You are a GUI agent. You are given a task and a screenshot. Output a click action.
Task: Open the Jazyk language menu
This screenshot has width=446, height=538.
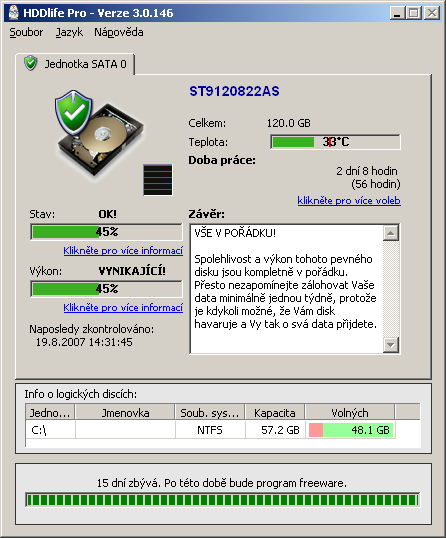[x=69, y=32]
